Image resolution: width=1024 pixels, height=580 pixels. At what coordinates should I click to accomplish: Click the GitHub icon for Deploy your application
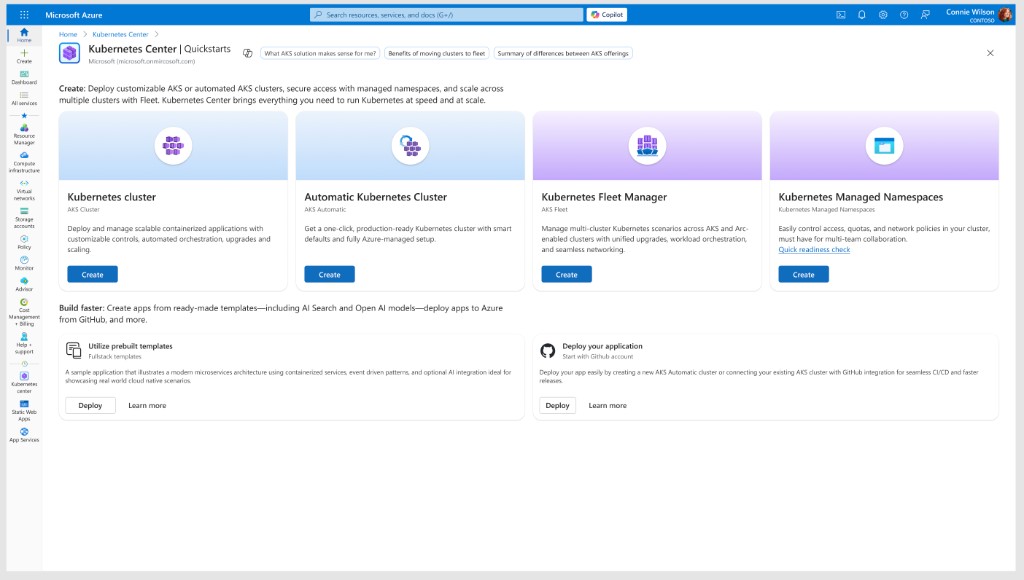[x=547, y=351]
